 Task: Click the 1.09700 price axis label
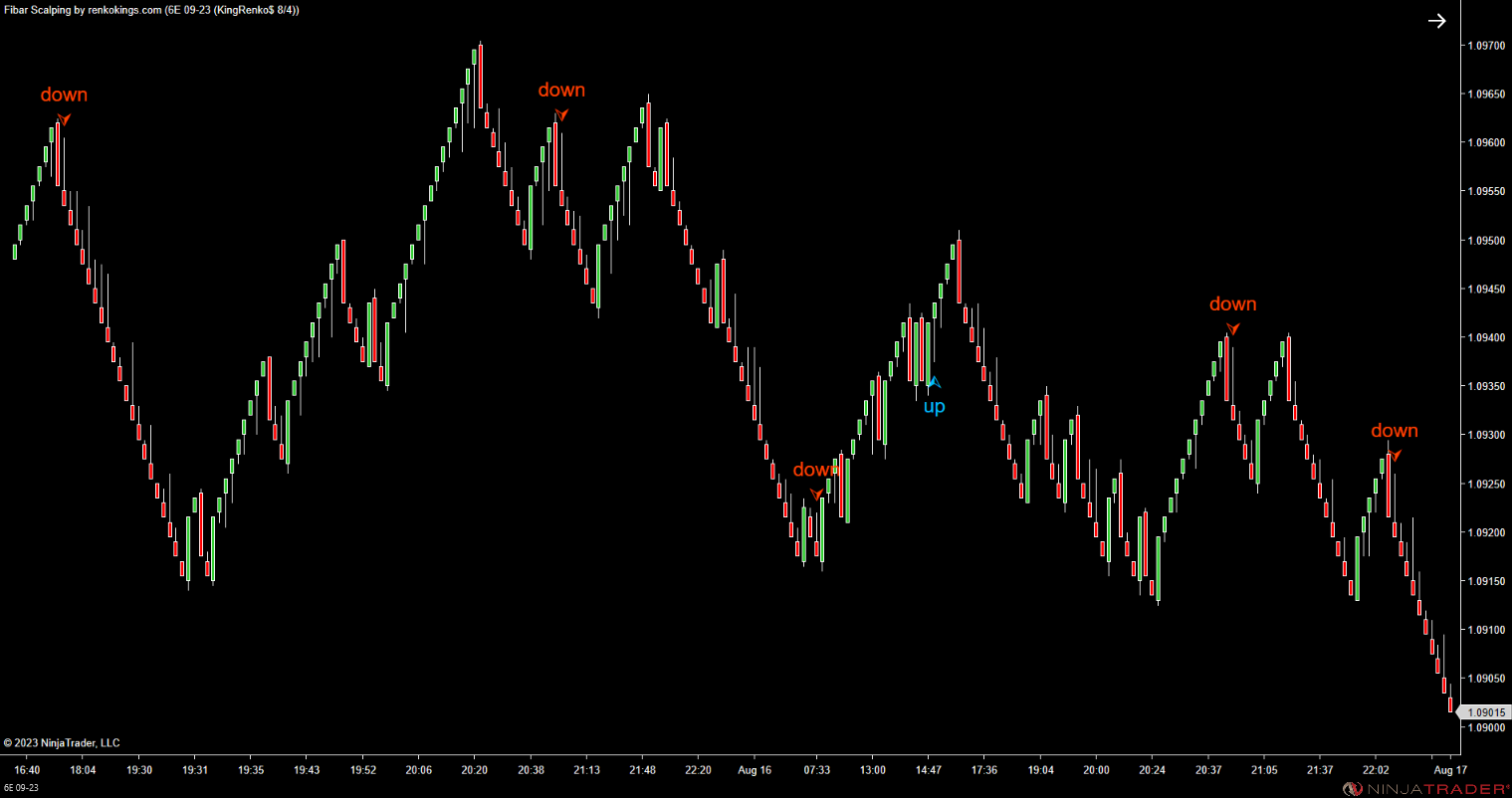(x=1484, y=46)
